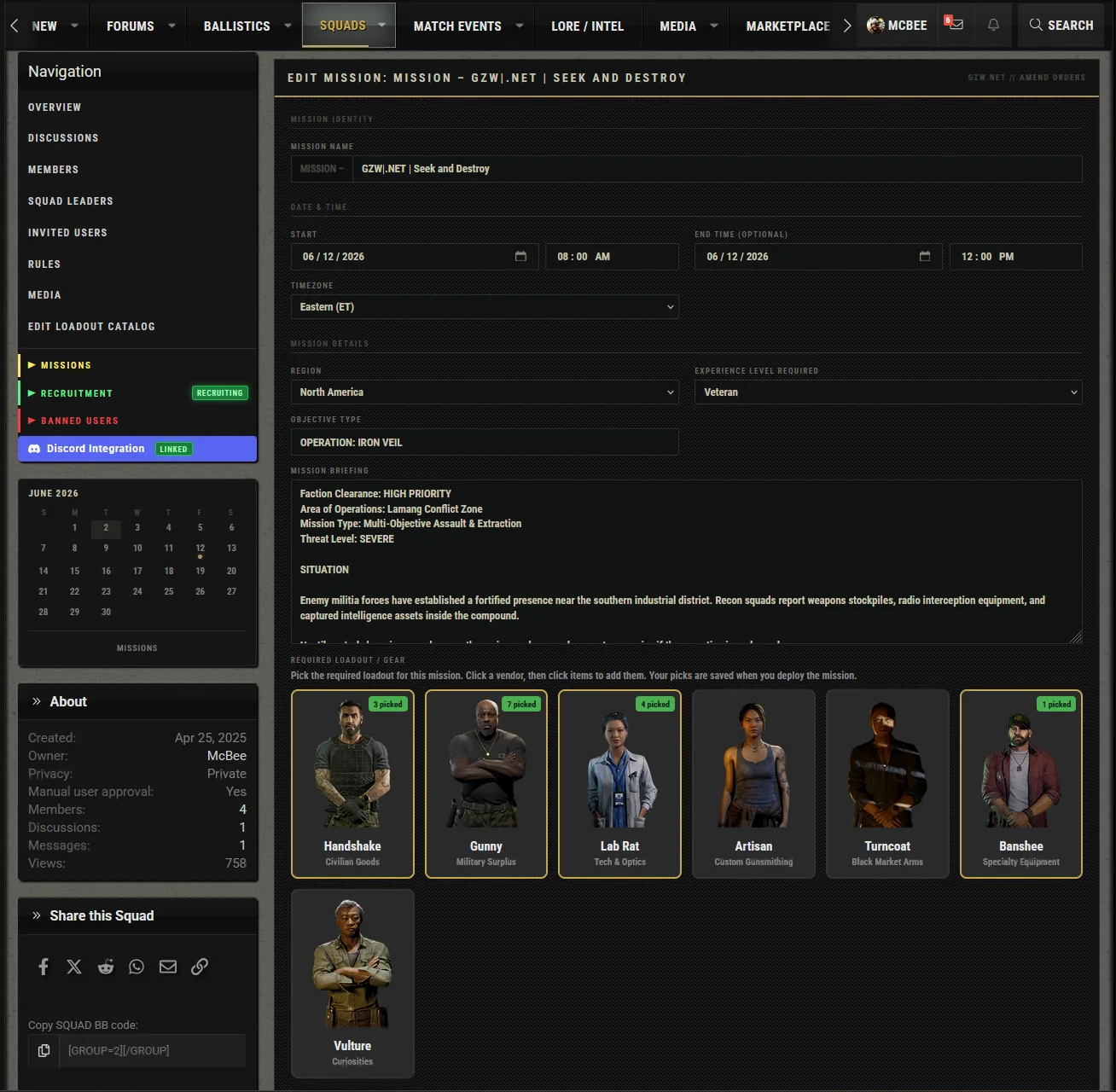Click the Discord logo icon
1116x1092 pixels.
click(34, 449)
